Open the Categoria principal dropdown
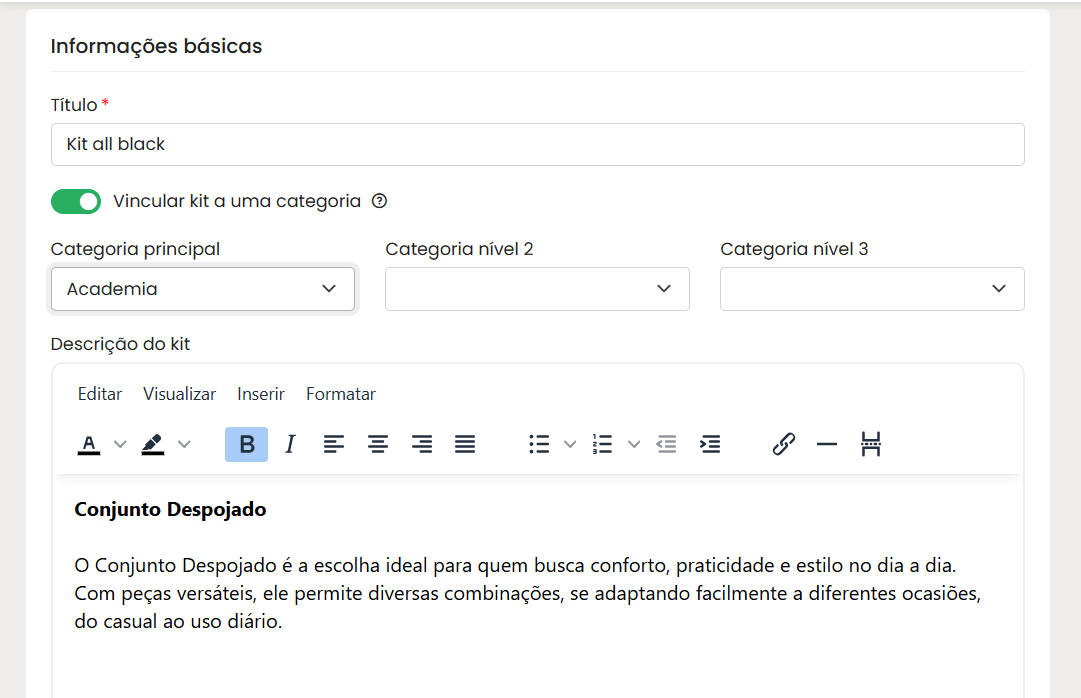Viewport: 1081px width, 698px height. pyautogui.click(x=203, y=289)
